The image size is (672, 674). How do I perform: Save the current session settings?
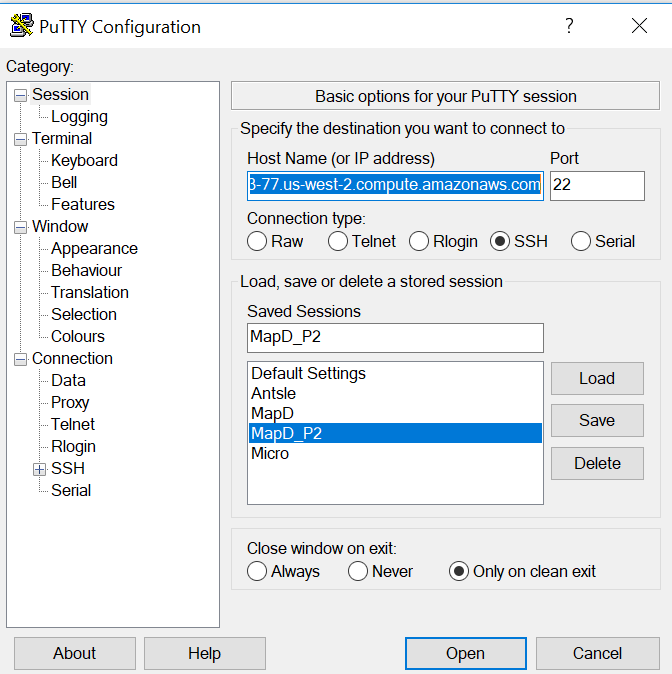597,421
